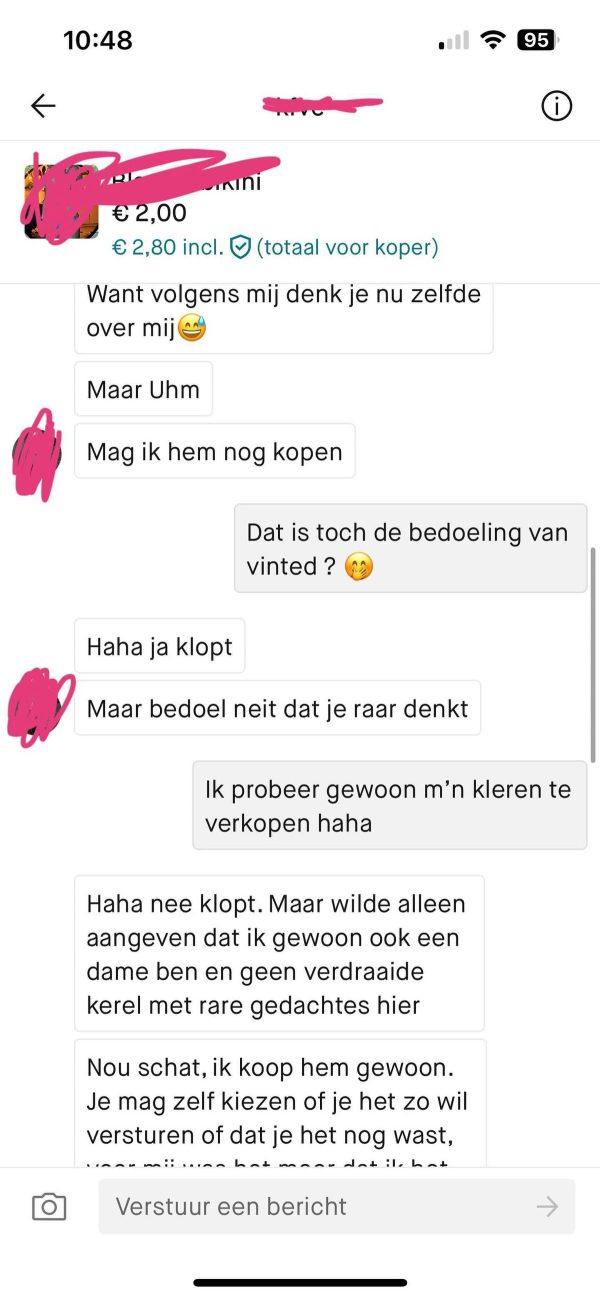Tap the camera icon to attach photo
The height and width of the screenshot is (1299, 600).
coord(49,1207)
